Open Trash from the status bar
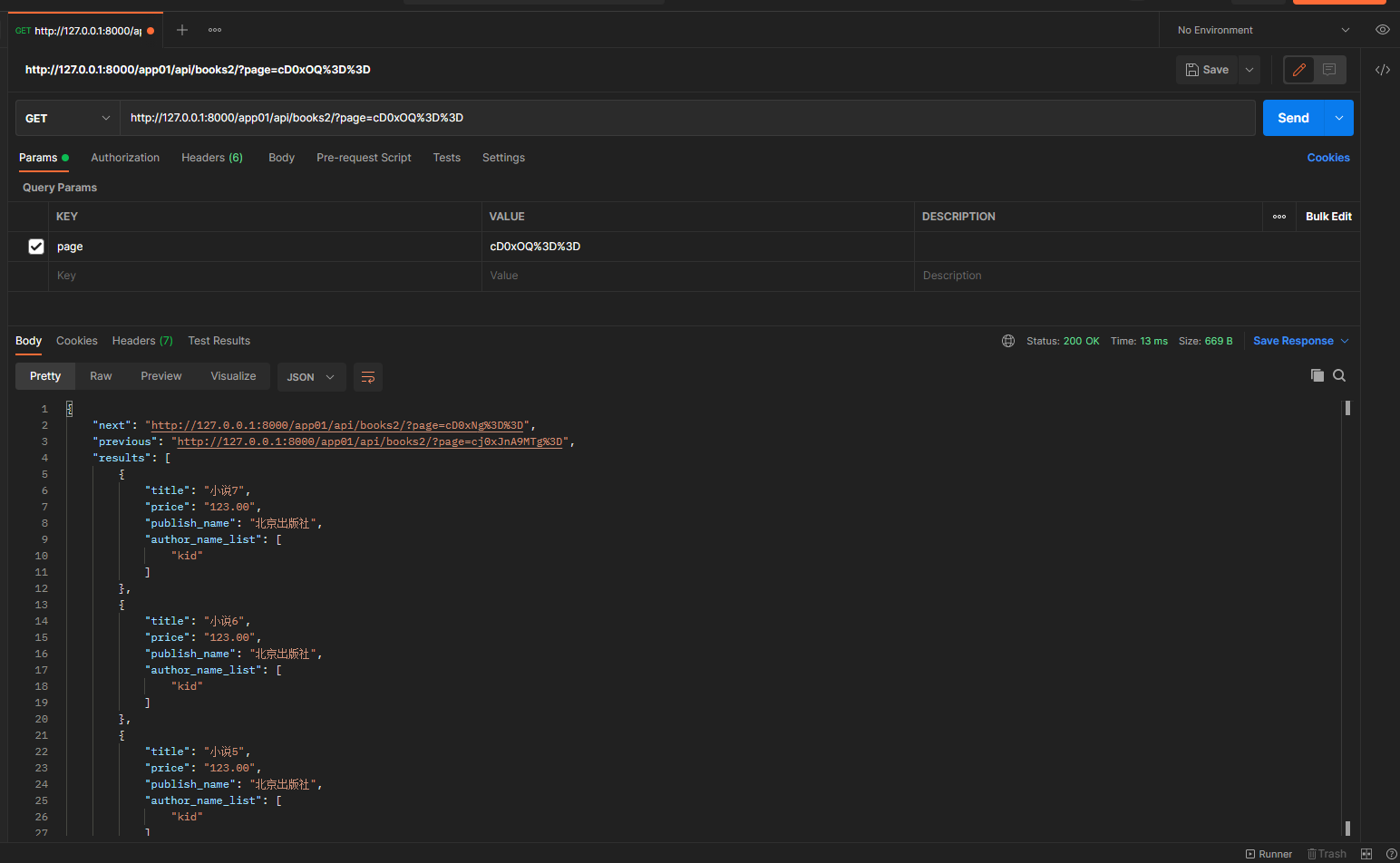 point(1327,854)
